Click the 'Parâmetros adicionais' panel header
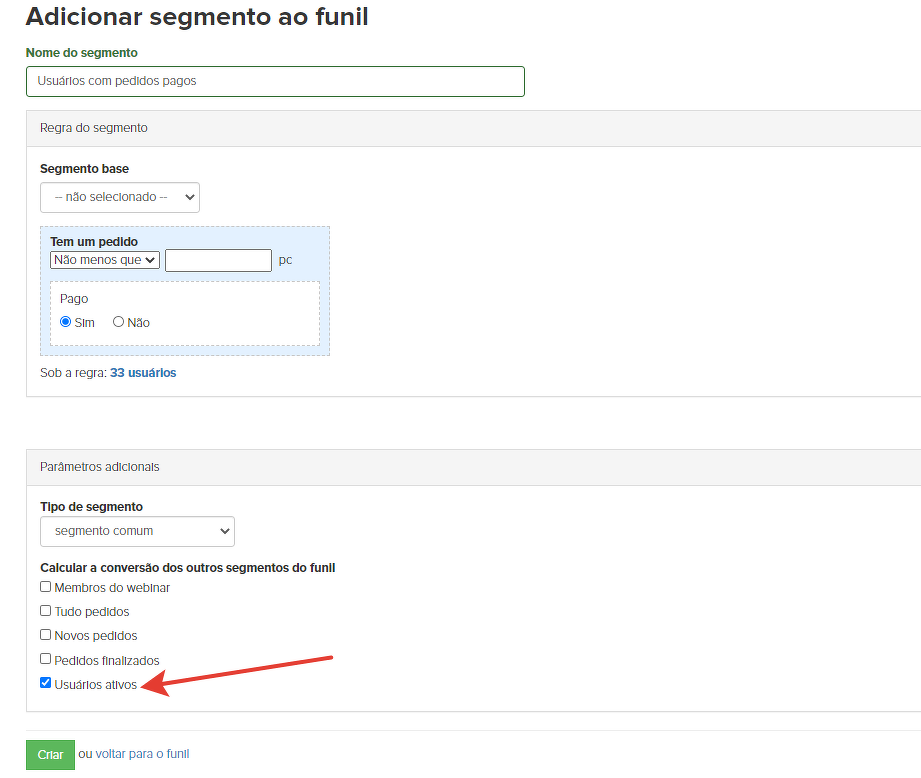This screenshot has height=778, width=921. coord(99,467)
